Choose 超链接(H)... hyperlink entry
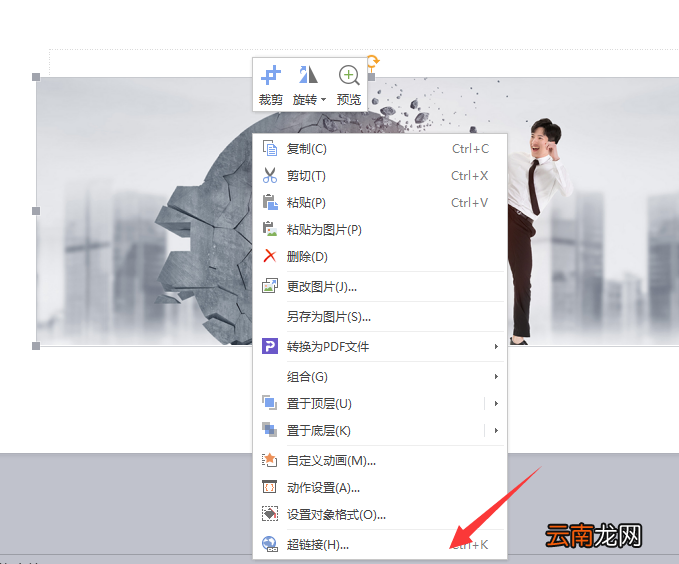The height and width of the screenshot is (564, 679). 379,545
